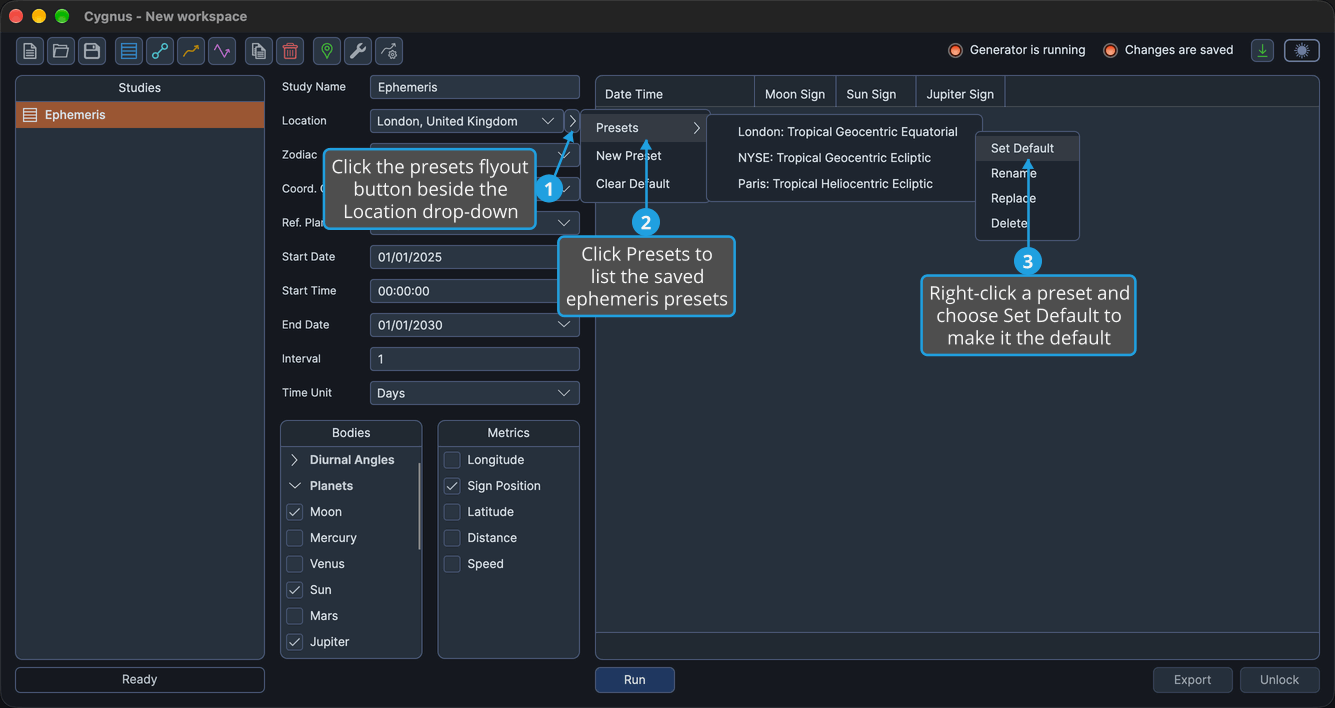Open the End Date picker drop-down
1335x708 pixels.
click(x=564, y=325)
